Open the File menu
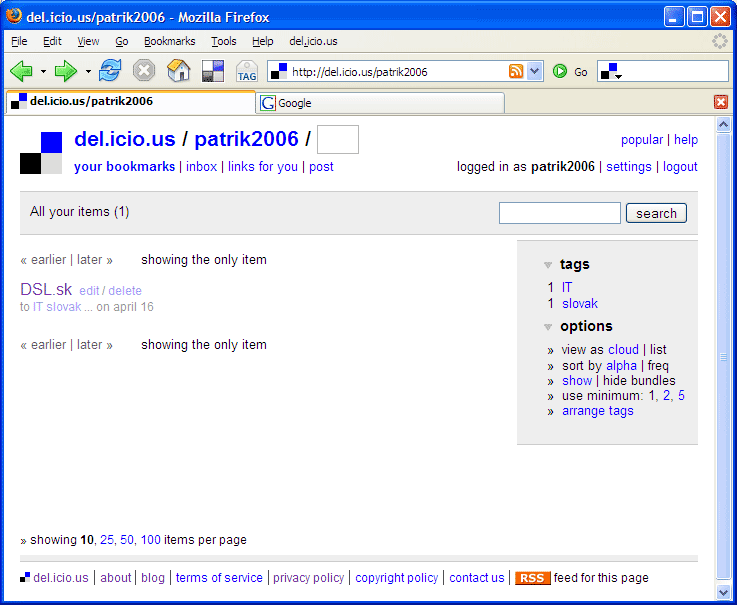Viewport: 737px width, 605px height. coord(19,41)
